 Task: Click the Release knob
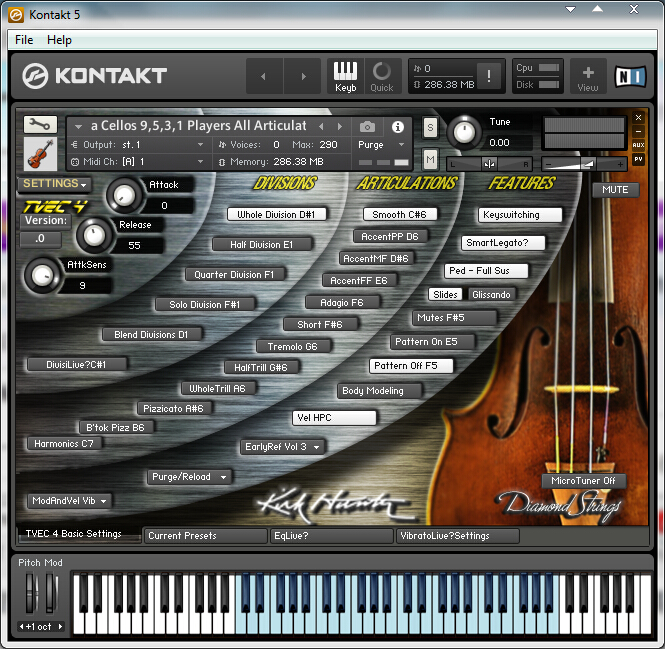pos(94,235)
